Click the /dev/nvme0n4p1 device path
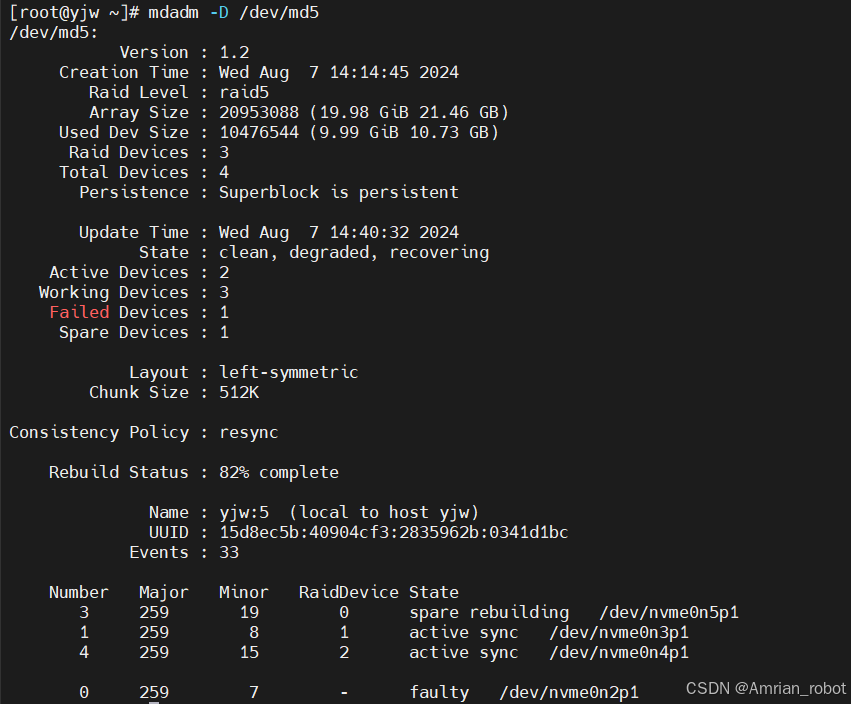This screenshot has height=704, width=851. click(619, 653)
